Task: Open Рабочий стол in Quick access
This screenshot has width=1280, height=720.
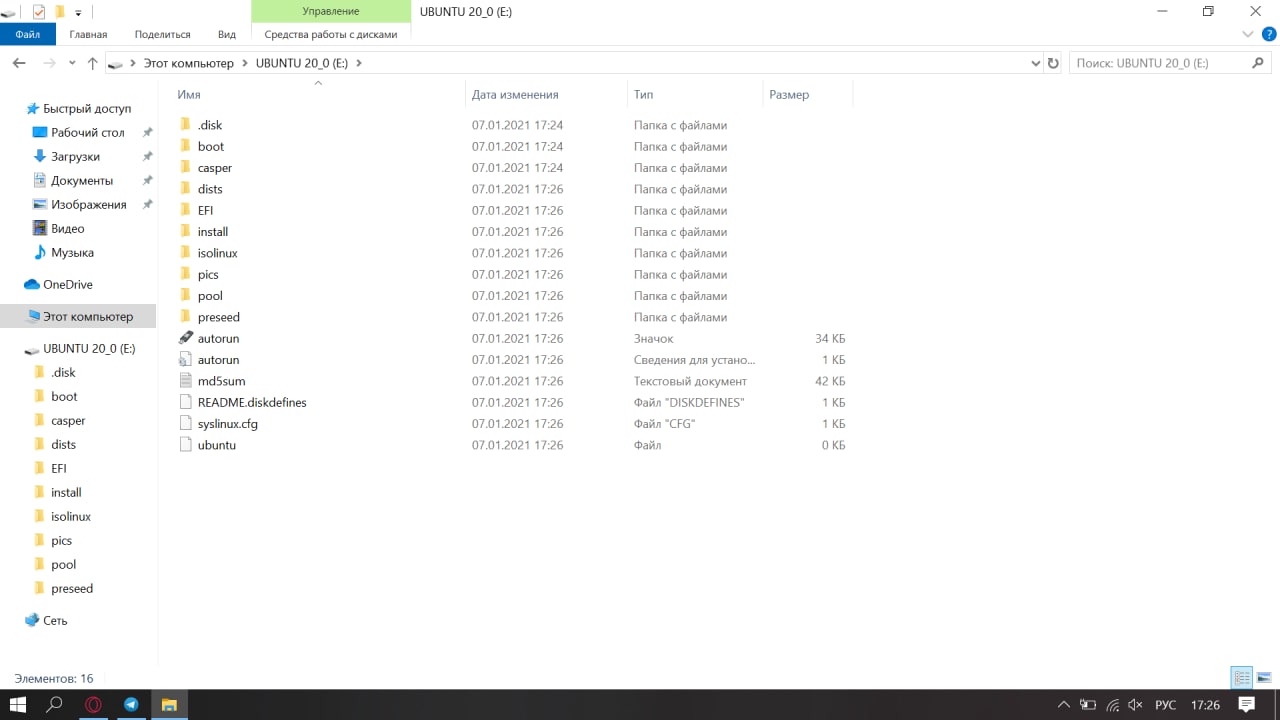Action: [88, 133]
